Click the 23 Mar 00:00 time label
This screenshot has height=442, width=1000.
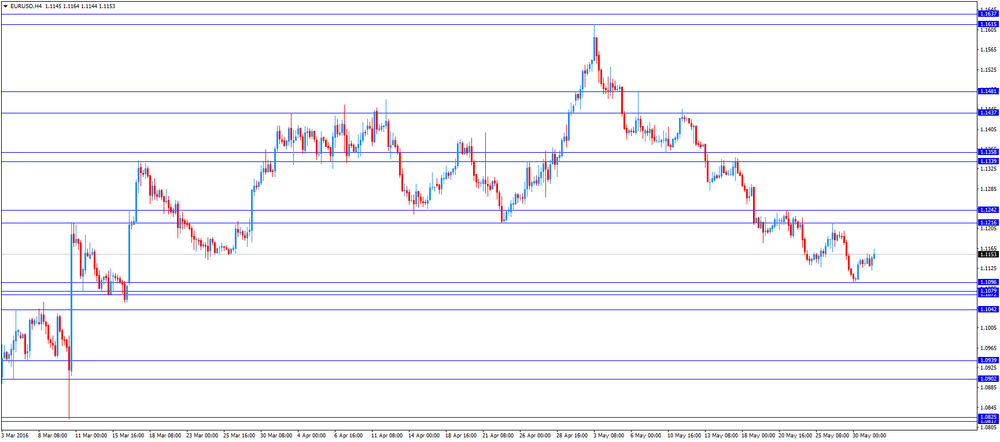pyautogui.click(x=202, y=435)
